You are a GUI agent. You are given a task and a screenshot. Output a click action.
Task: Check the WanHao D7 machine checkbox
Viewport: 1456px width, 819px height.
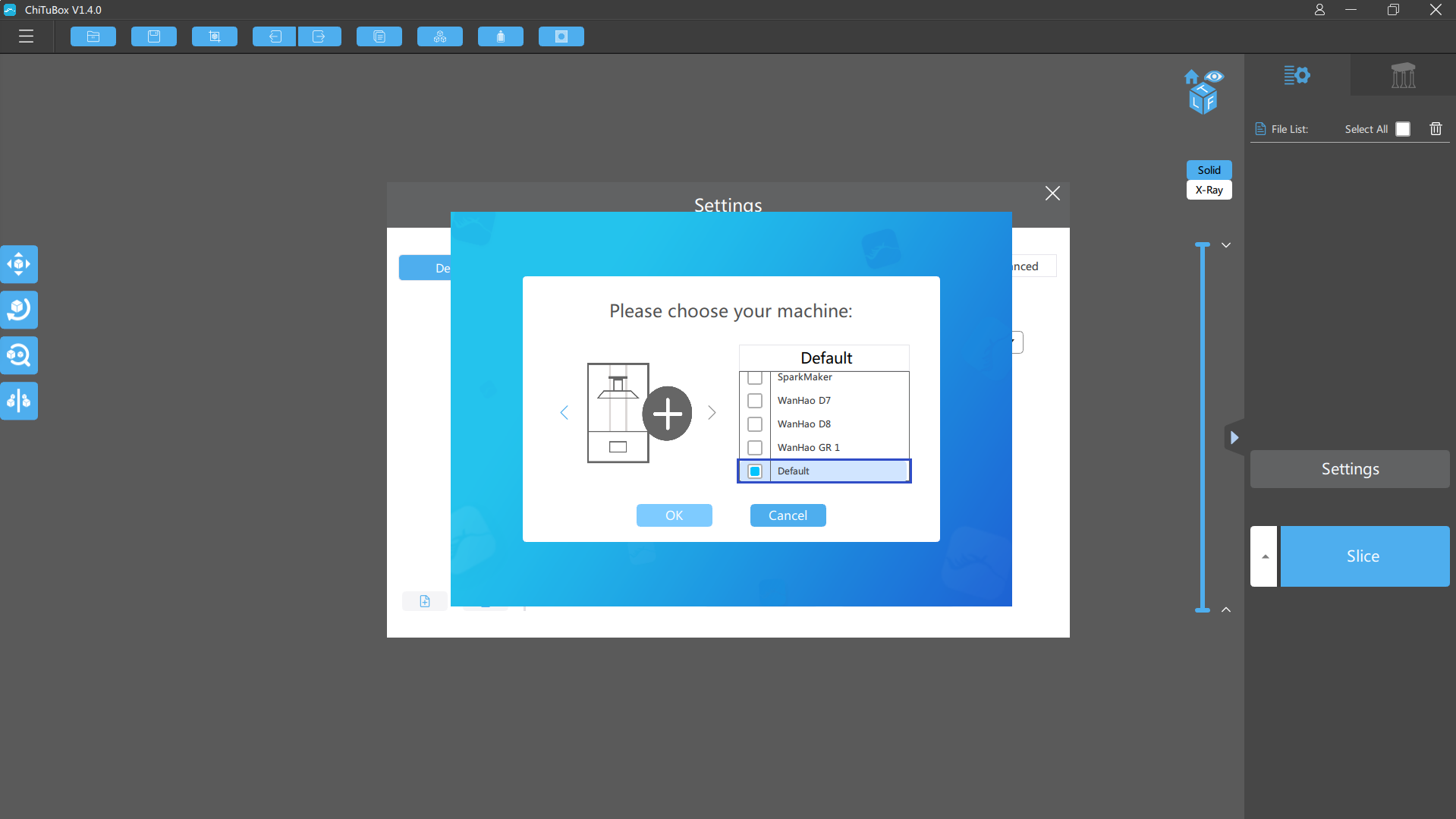[755, 401]
